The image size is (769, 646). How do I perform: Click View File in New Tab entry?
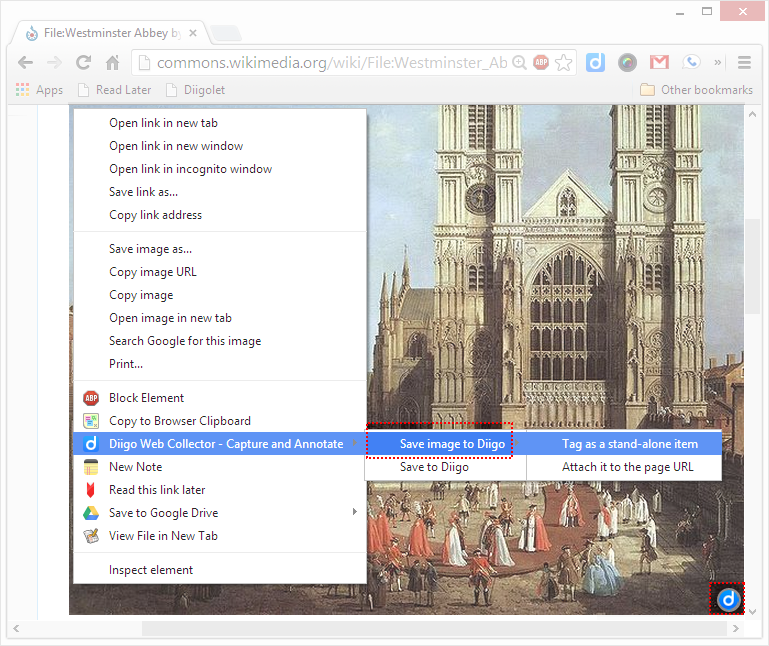[220, 537]
